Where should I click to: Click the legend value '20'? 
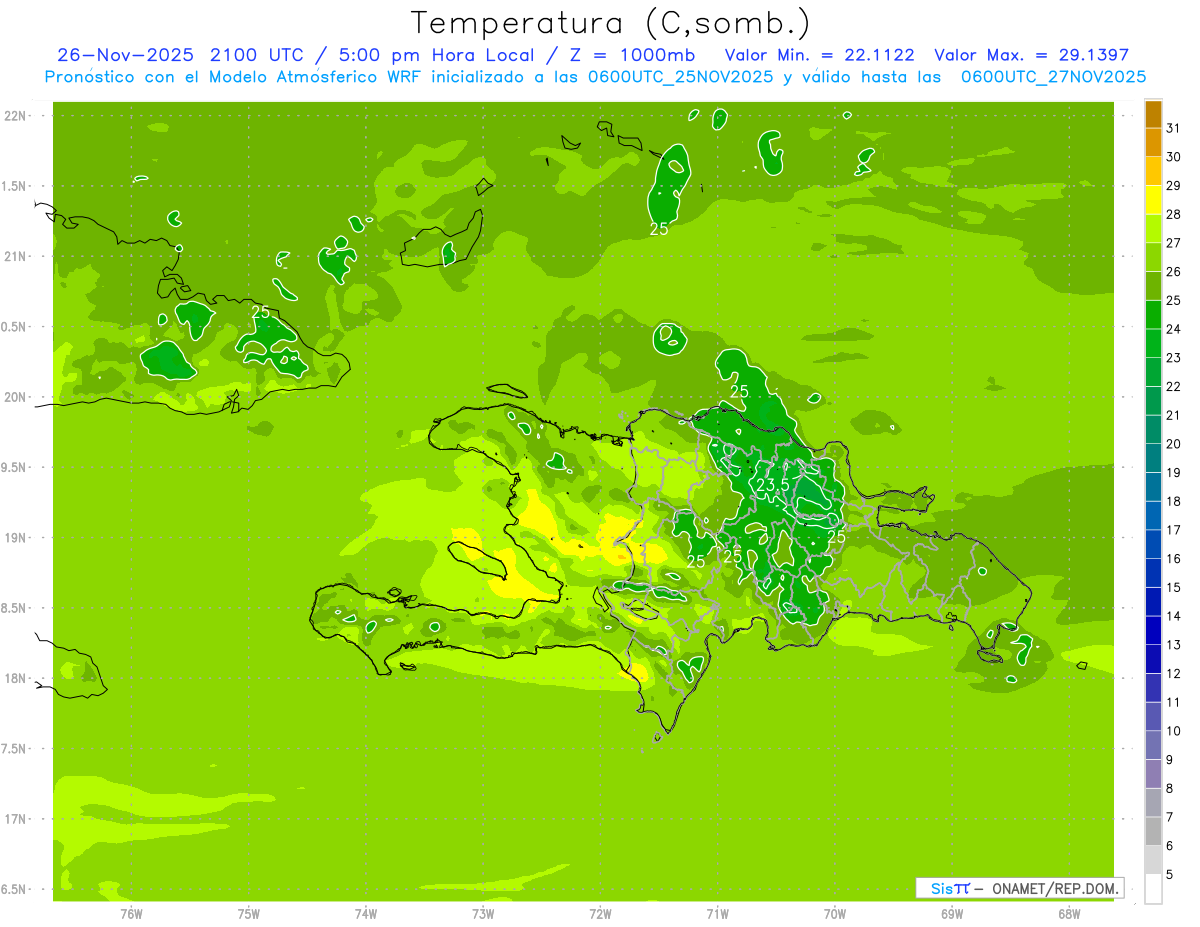(1174, 444)
